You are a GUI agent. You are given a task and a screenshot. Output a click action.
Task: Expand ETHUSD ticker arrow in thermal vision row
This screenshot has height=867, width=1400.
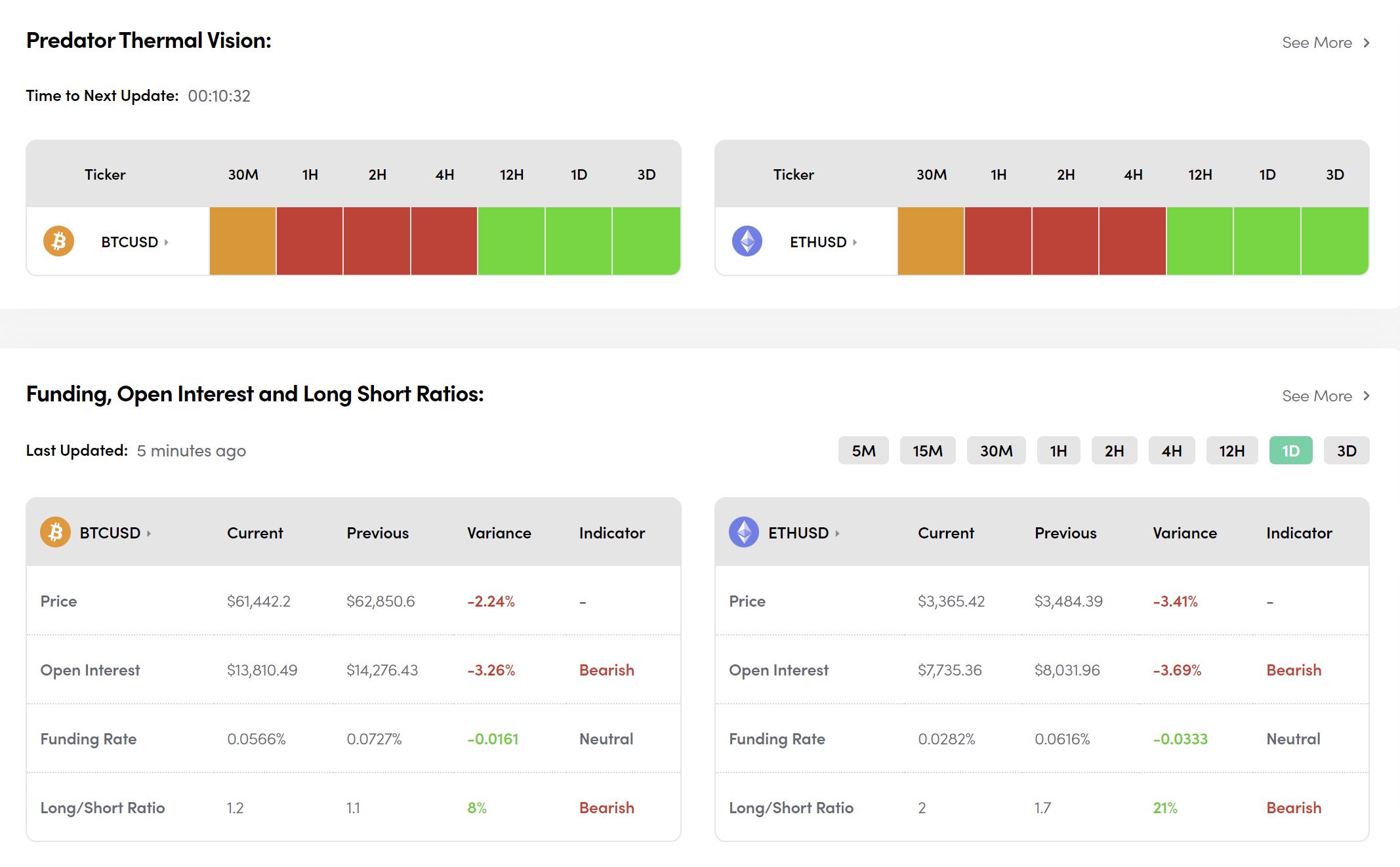tap(855, 243)
